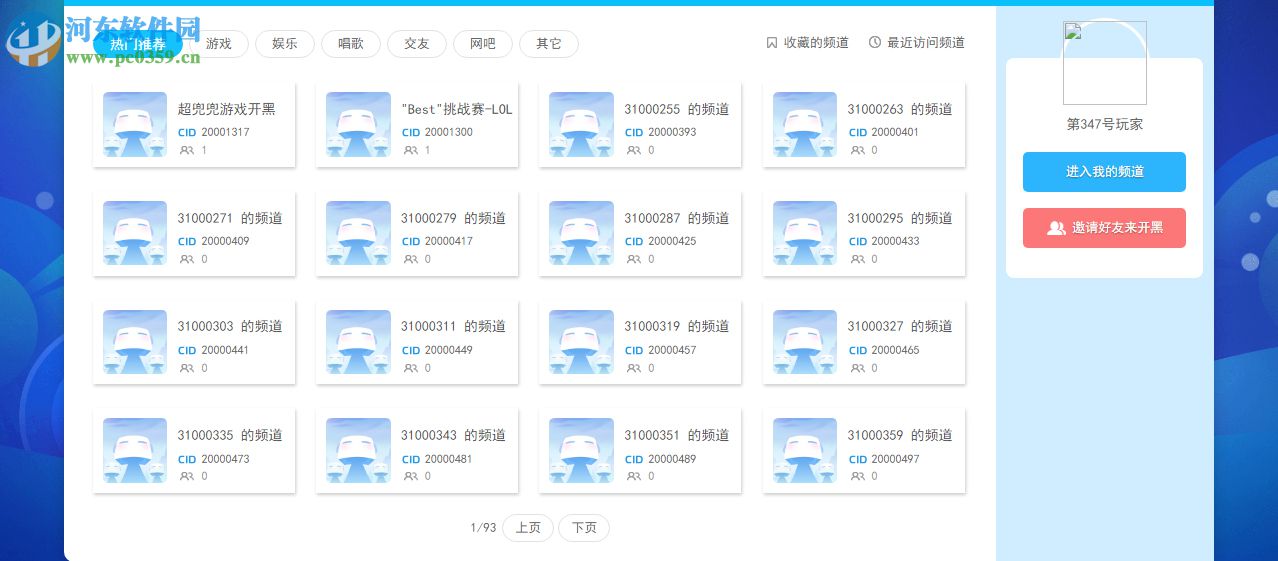
Task: Click thumbnail of 31000263 channel
Action: [x=805, y=125]
